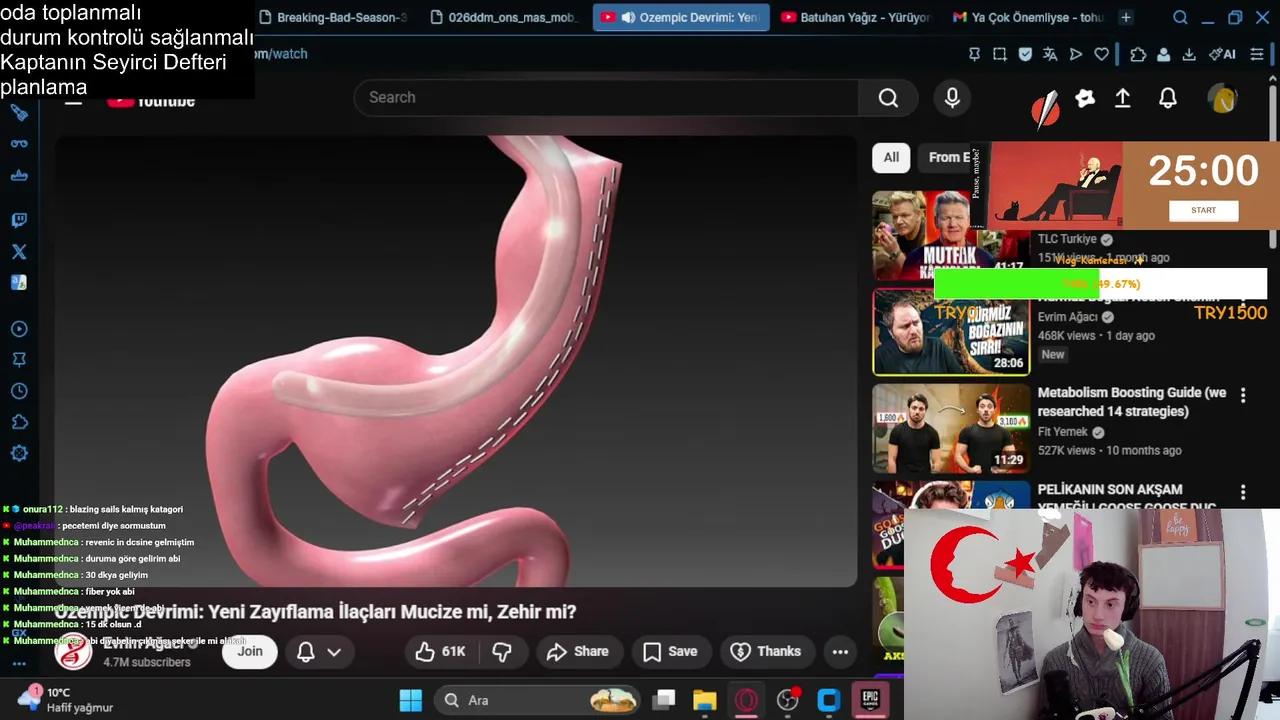Open Epic Games launcher from taskbar

point(870,700)
